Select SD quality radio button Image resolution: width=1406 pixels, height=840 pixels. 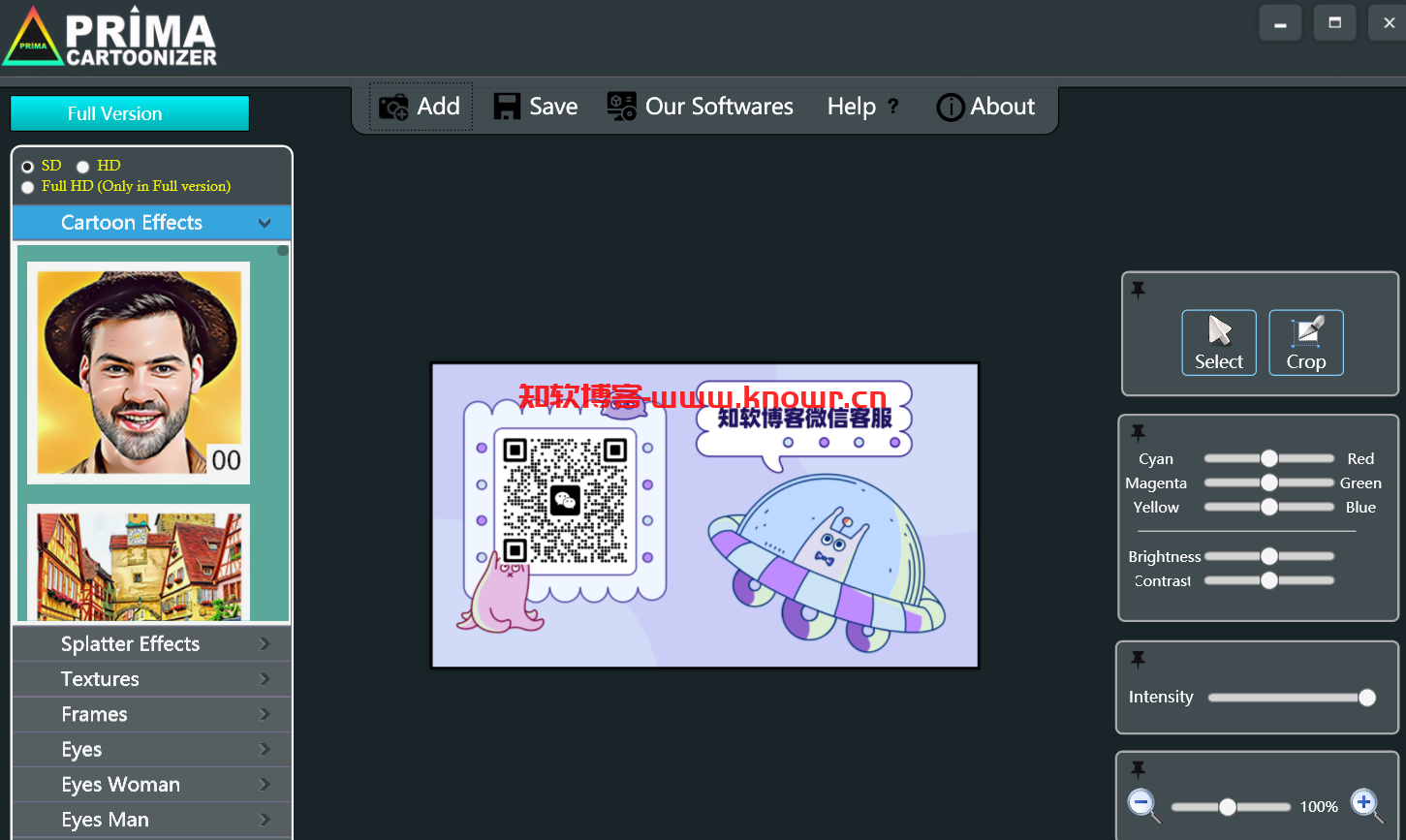(x=27, y=167)
